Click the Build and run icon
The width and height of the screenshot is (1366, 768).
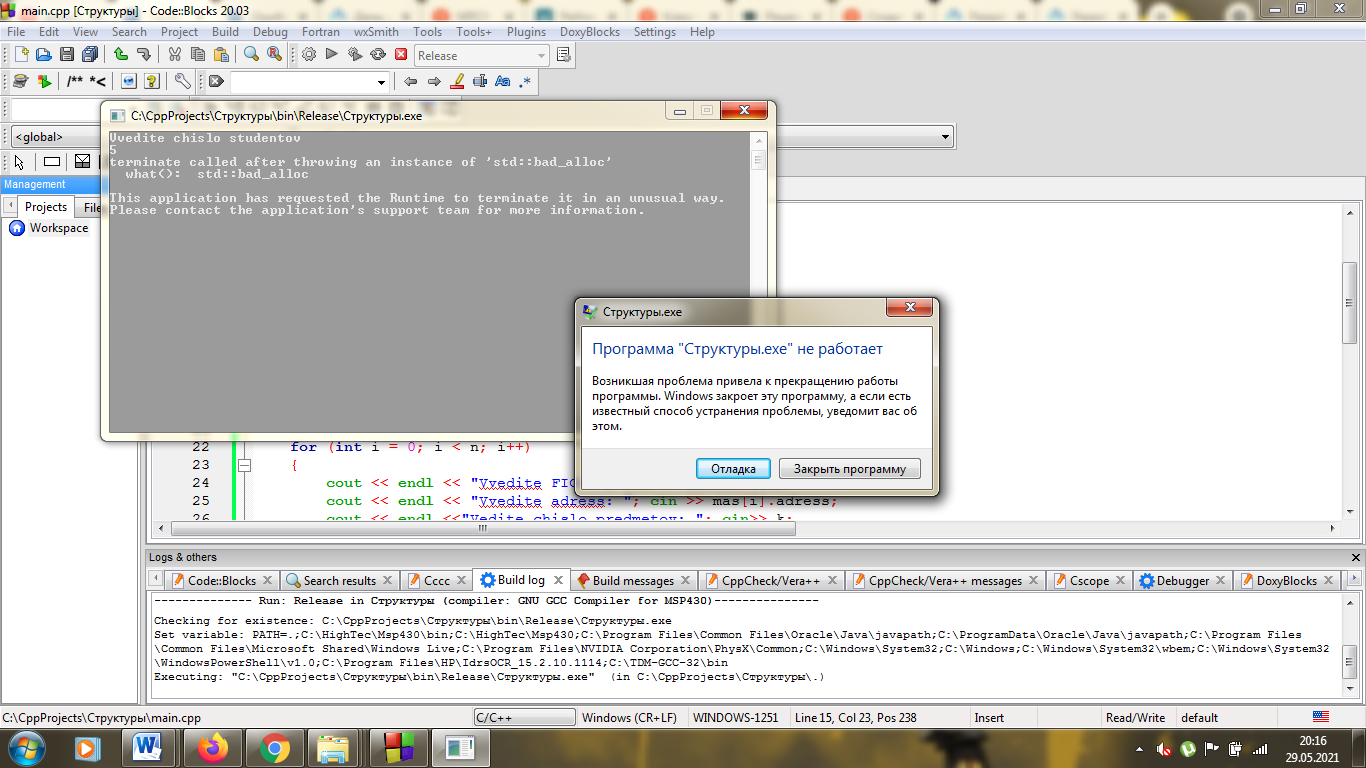tap(355, 55)
